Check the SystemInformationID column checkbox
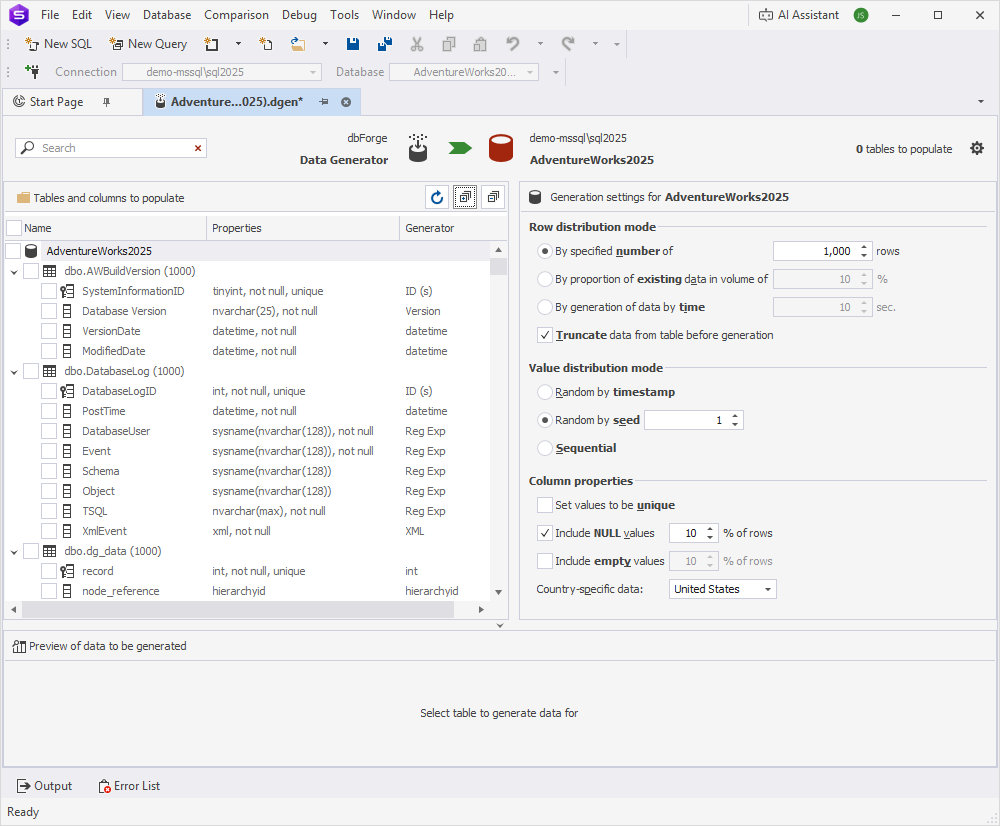Screen dimensions: 1000x826 click(49, 291)
